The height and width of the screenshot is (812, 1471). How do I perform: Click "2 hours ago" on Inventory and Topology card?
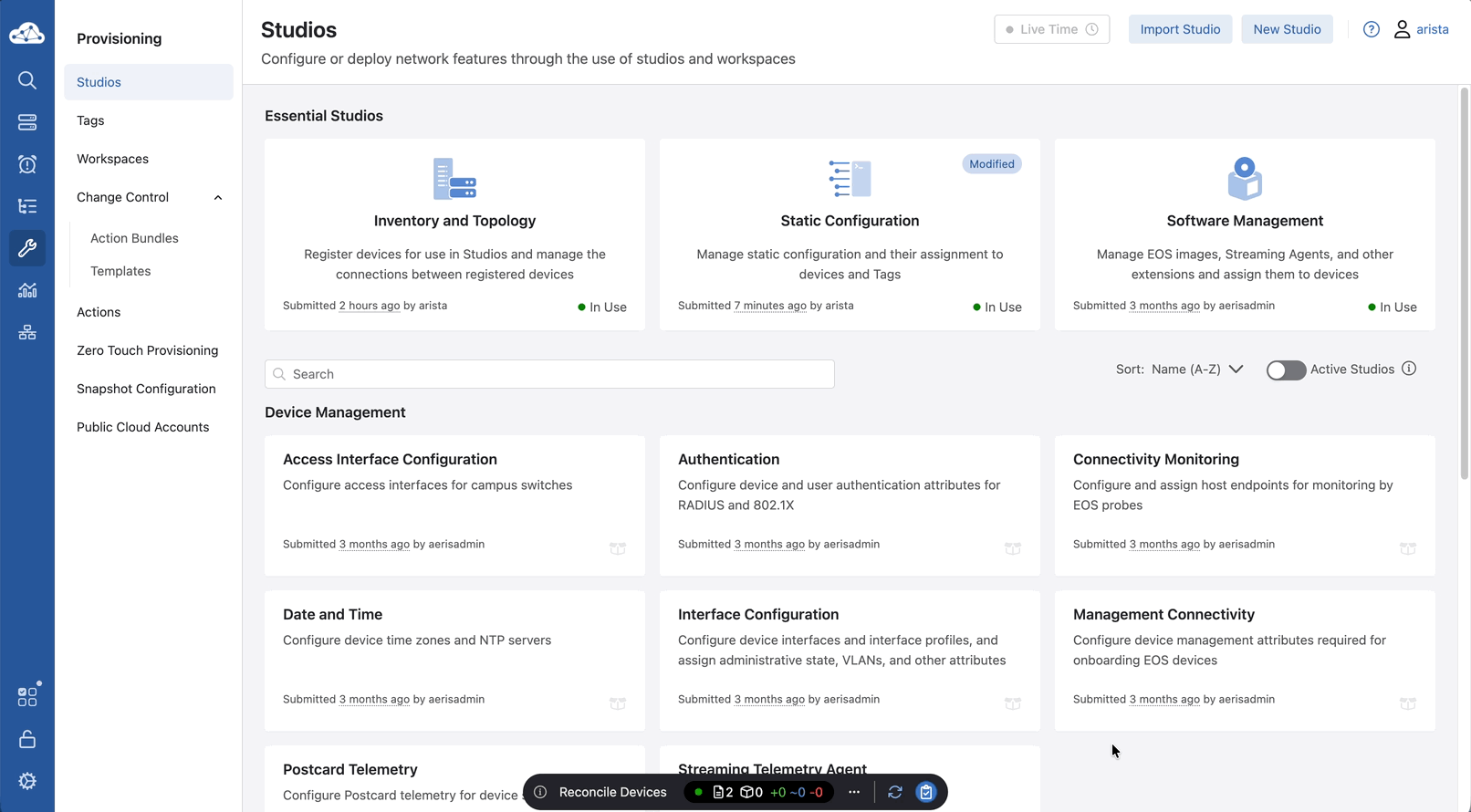coord(370,306)
